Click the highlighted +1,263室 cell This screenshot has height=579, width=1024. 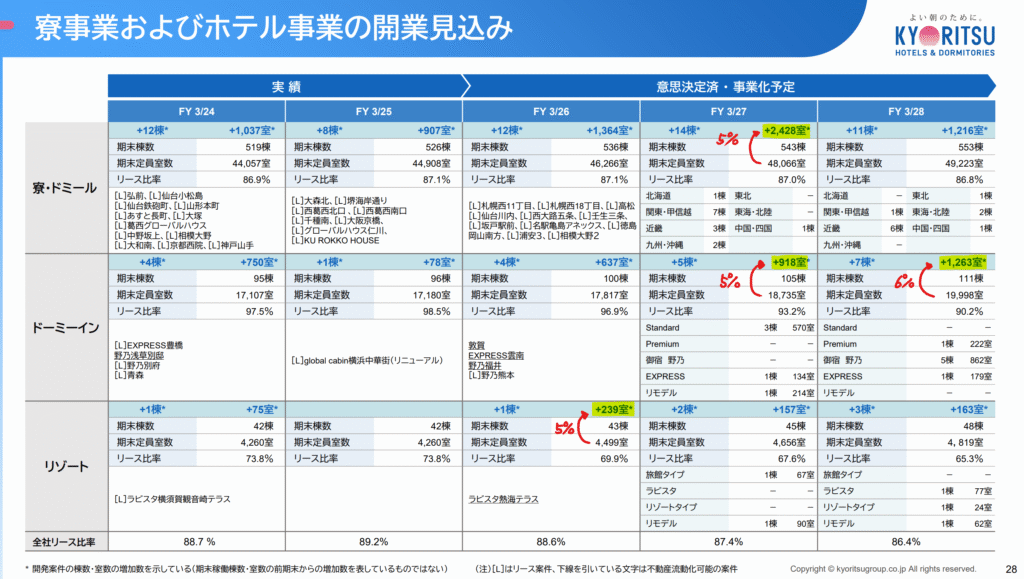(x=962, y=263)
